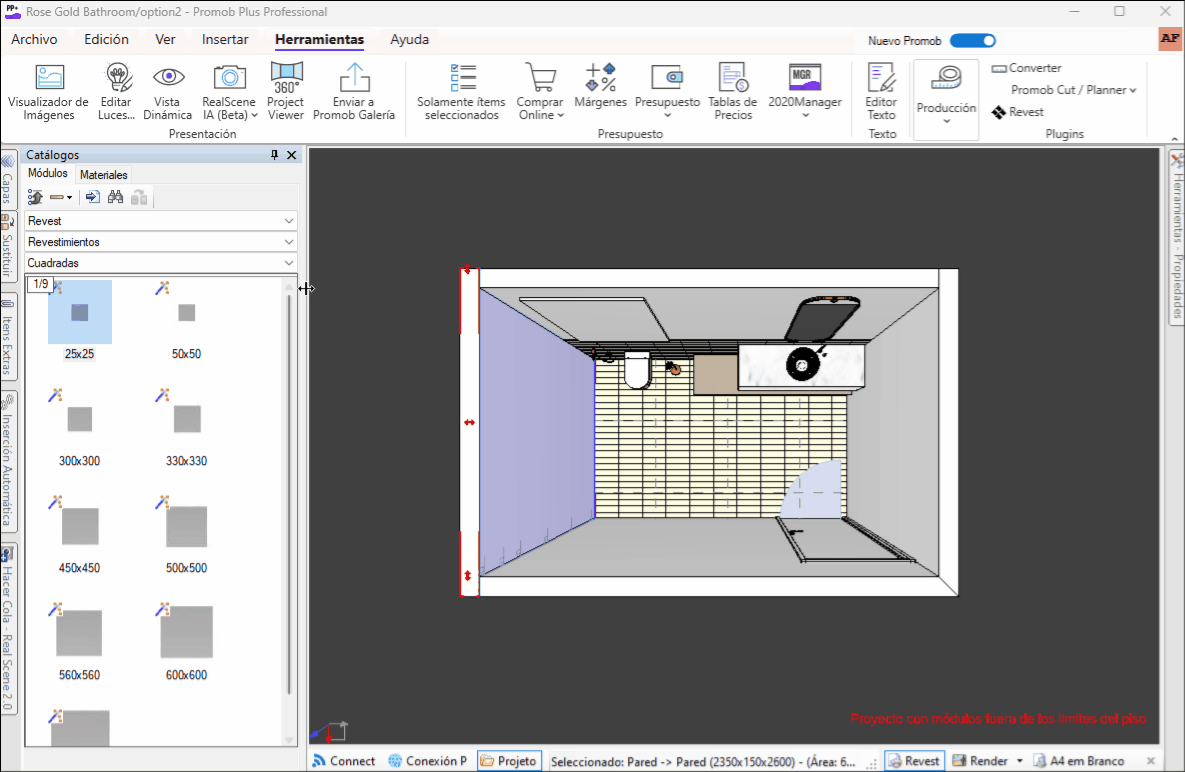Click the user avatar AF icon
Screen dimensions: 1185x772
coord(1170,39)
